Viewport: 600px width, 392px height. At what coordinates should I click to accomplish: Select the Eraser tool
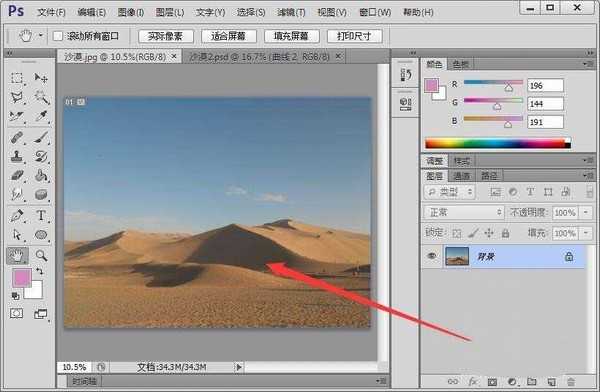[x=16, y=176]
